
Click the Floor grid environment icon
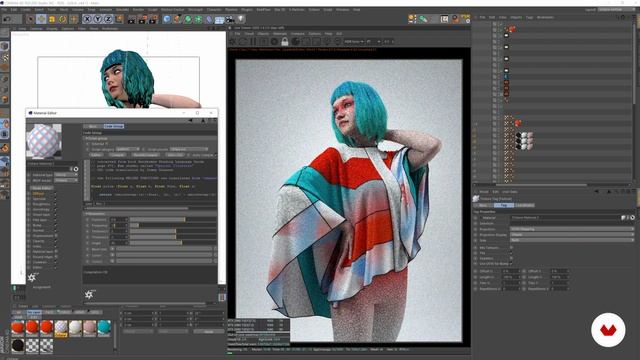coord(220,19)
